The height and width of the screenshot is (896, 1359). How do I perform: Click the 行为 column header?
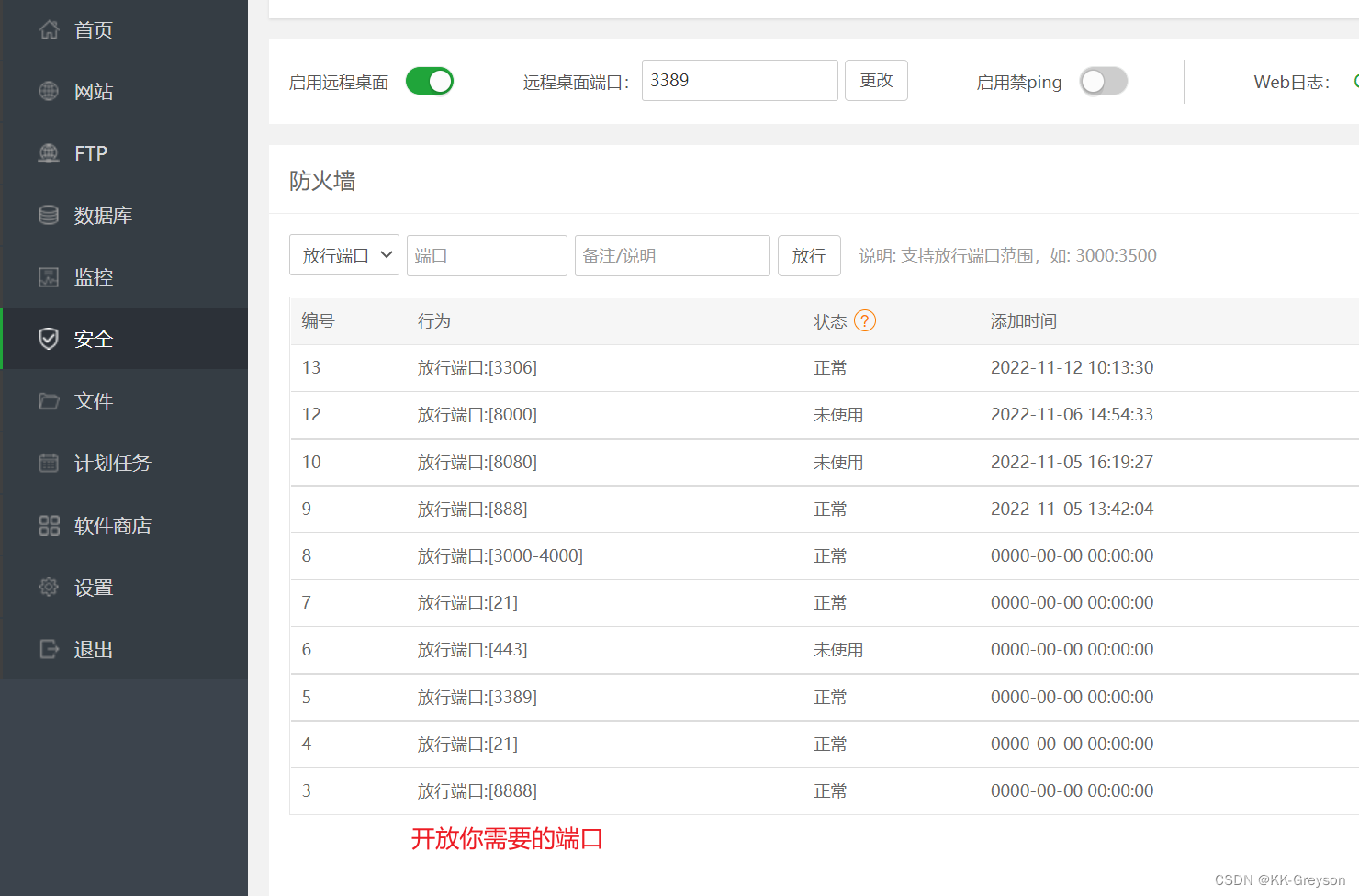434,321
